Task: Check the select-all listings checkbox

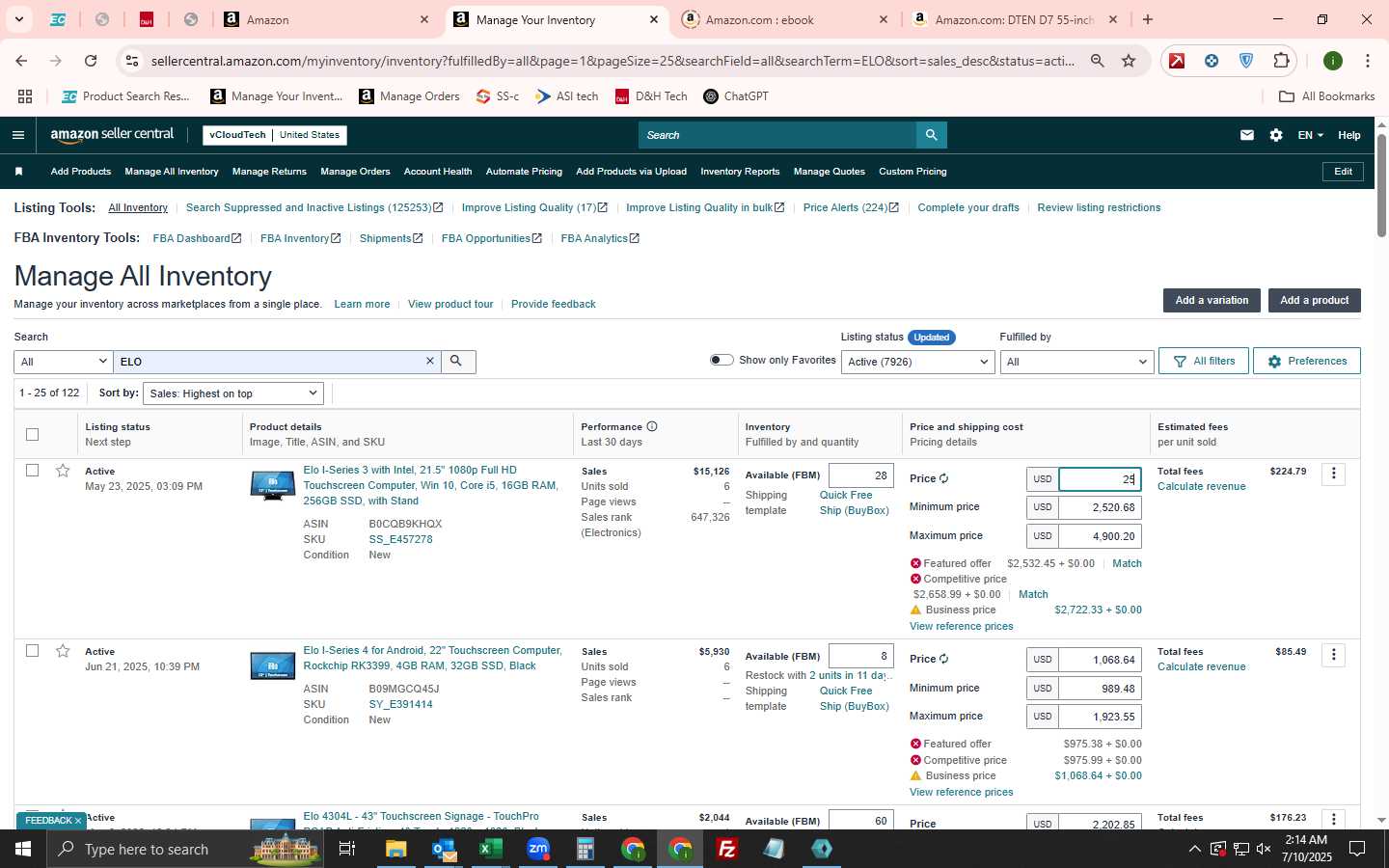Action: pyautogui.click(x=33, y=434)
